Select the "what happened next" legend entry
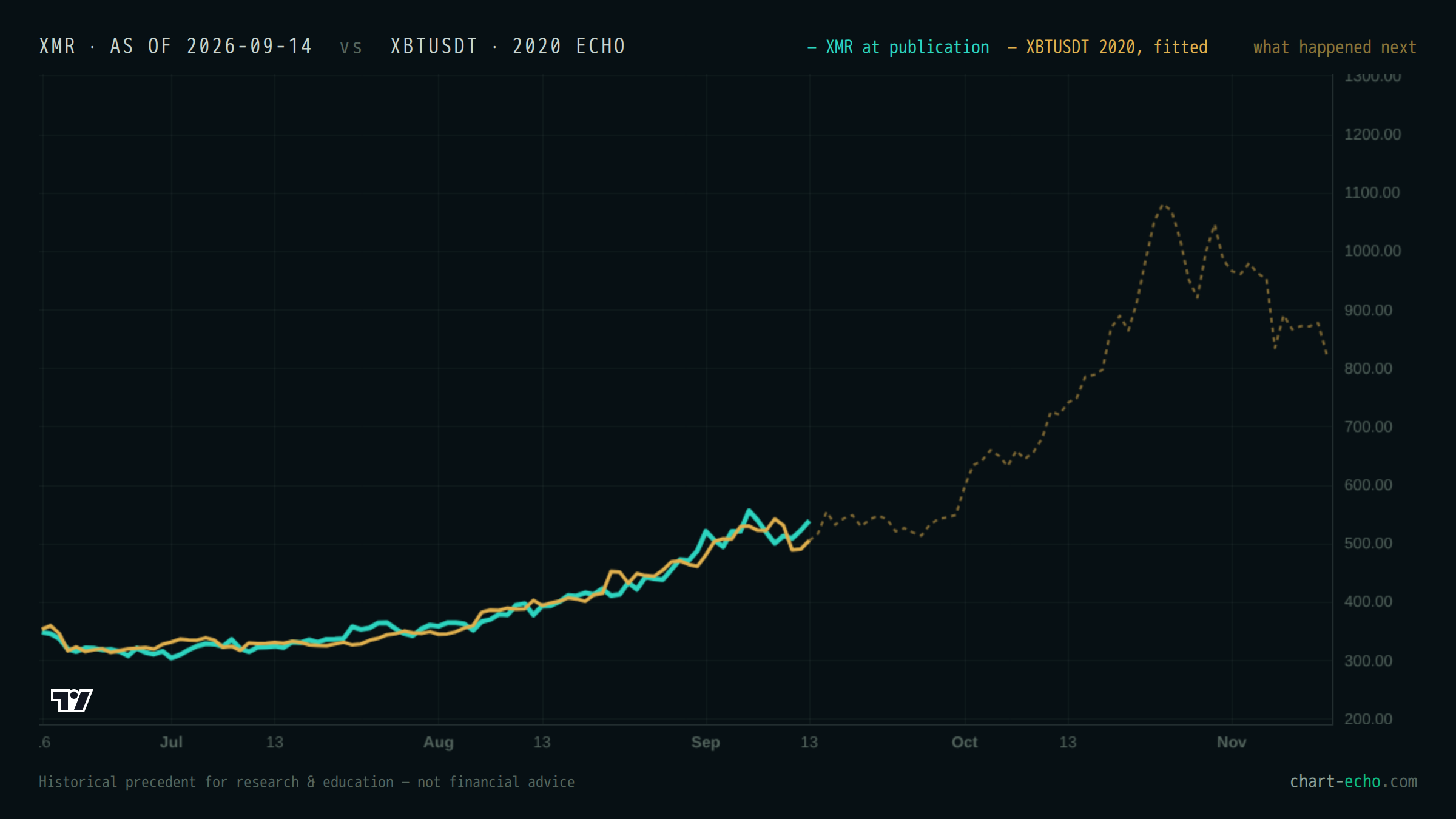The image size is (1456, 819). click(x=1321, y=47)
